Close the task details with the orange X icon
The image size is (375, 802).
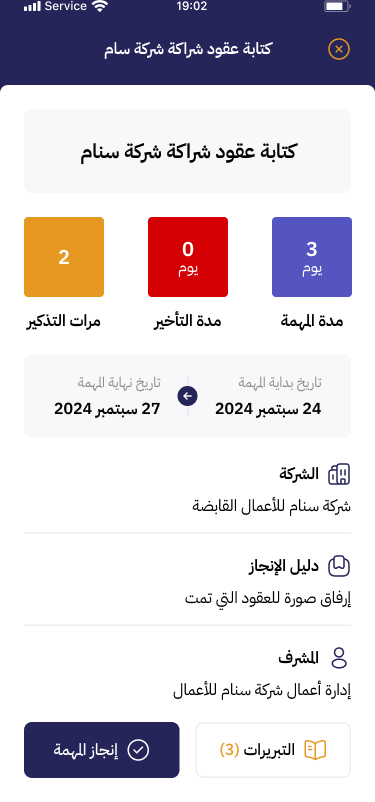339,50
